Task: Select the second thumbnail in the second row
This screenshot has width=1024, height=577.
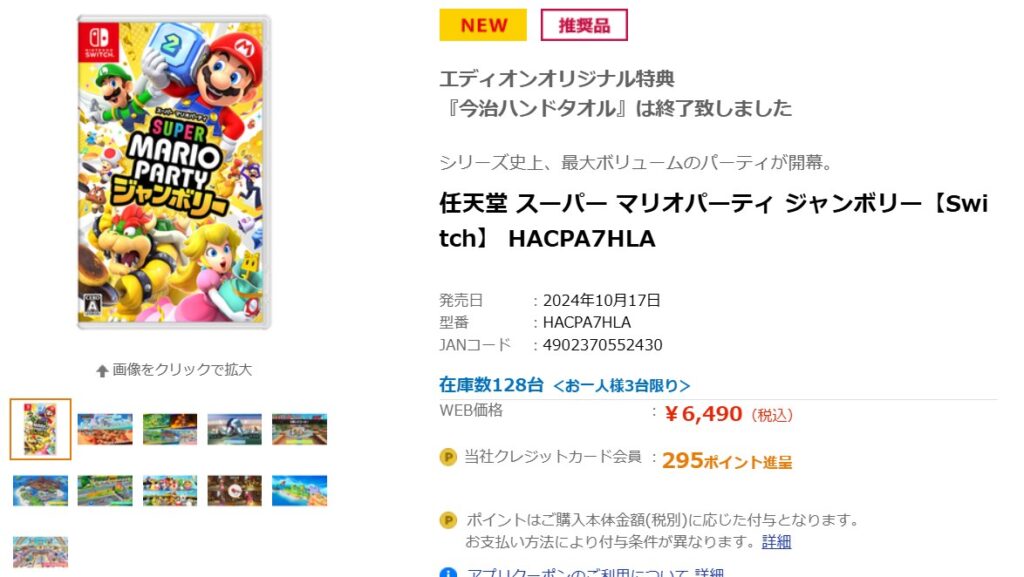Action: 105,490
